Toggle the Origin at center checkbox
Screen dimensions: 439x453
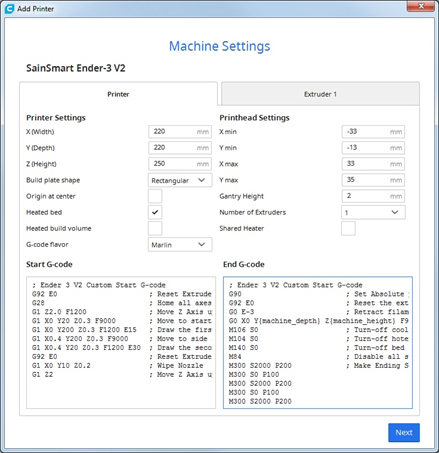tap(155, 196)
